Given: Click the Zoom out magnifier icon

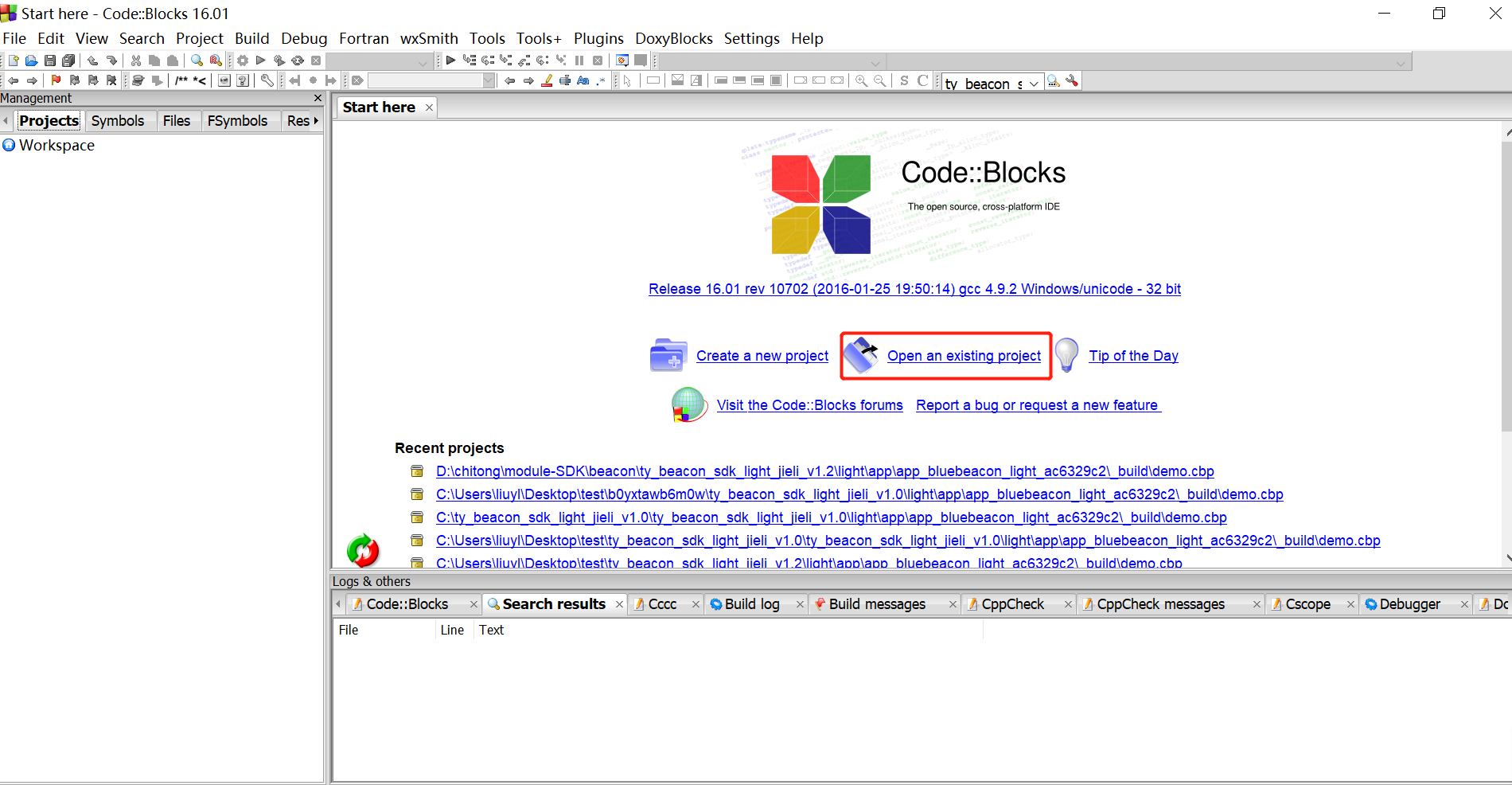Looking at the screenshot, I should (879, 80).
